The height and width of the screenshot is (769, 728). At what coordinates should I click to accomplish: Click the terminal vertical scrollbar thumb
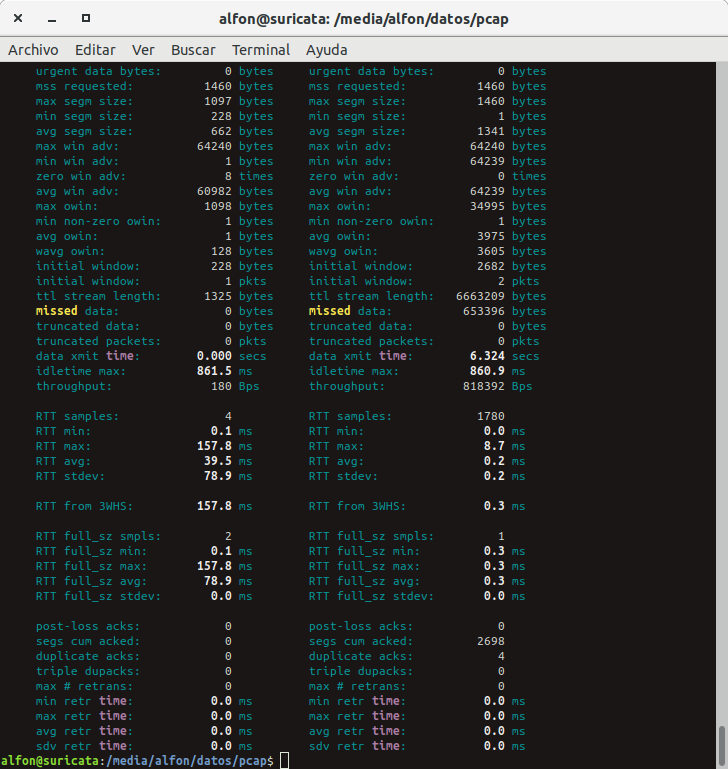pyautogui.click(x=722, y=745)
